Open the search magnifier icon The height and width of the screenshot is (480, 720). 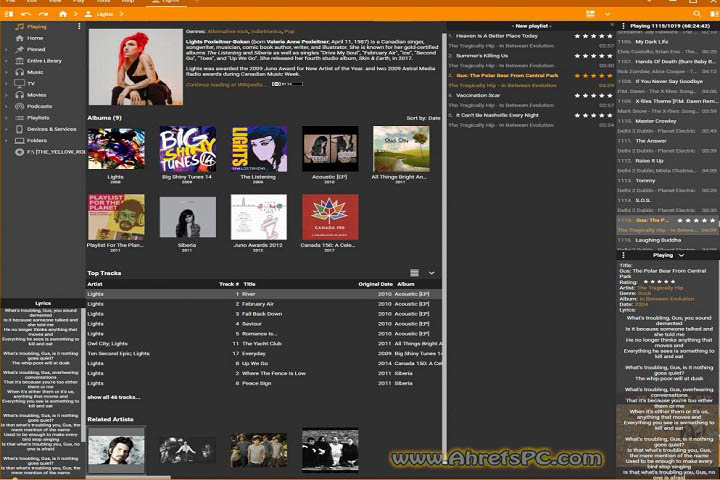point(697,14)
